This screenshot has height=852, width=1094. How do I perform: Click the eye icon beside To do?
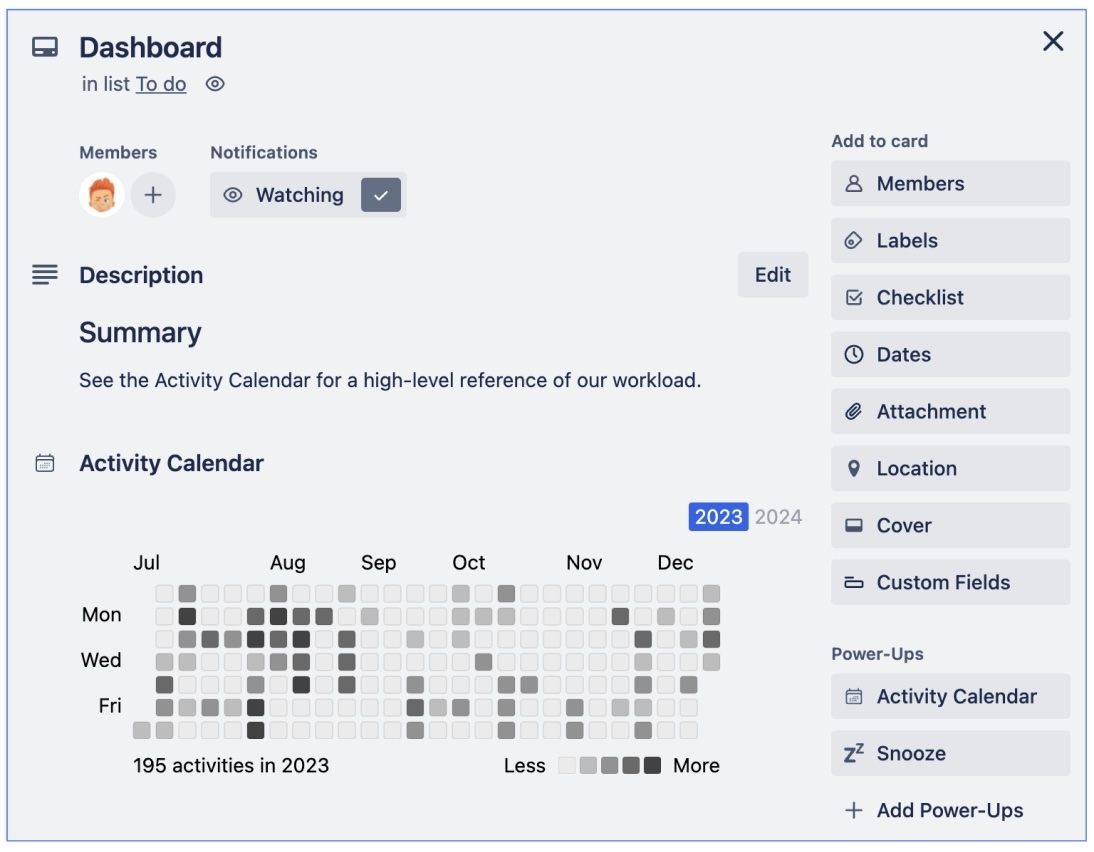(215, 84)
